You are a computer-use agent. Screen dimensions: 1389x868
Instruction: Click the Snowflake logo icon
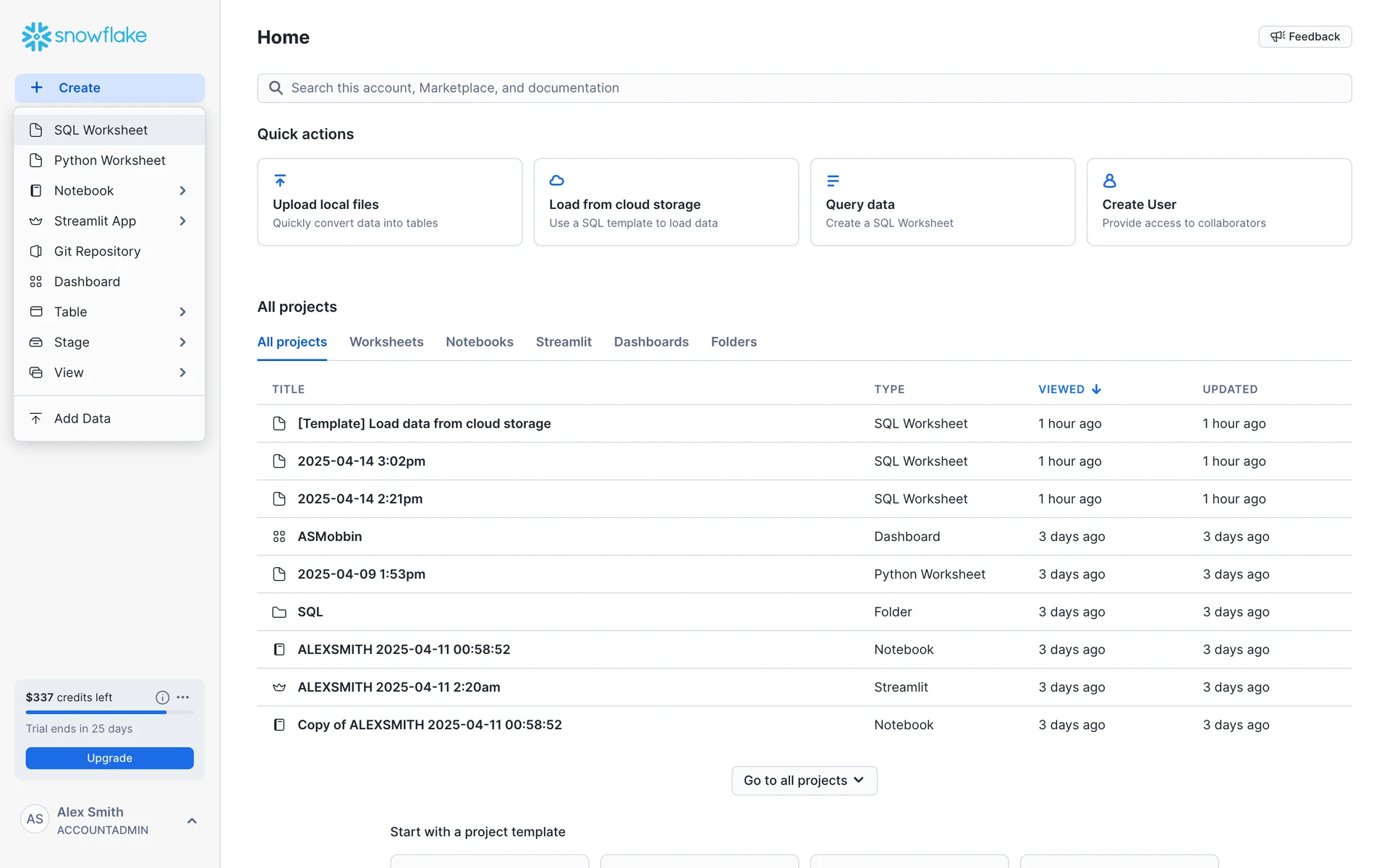36,36
